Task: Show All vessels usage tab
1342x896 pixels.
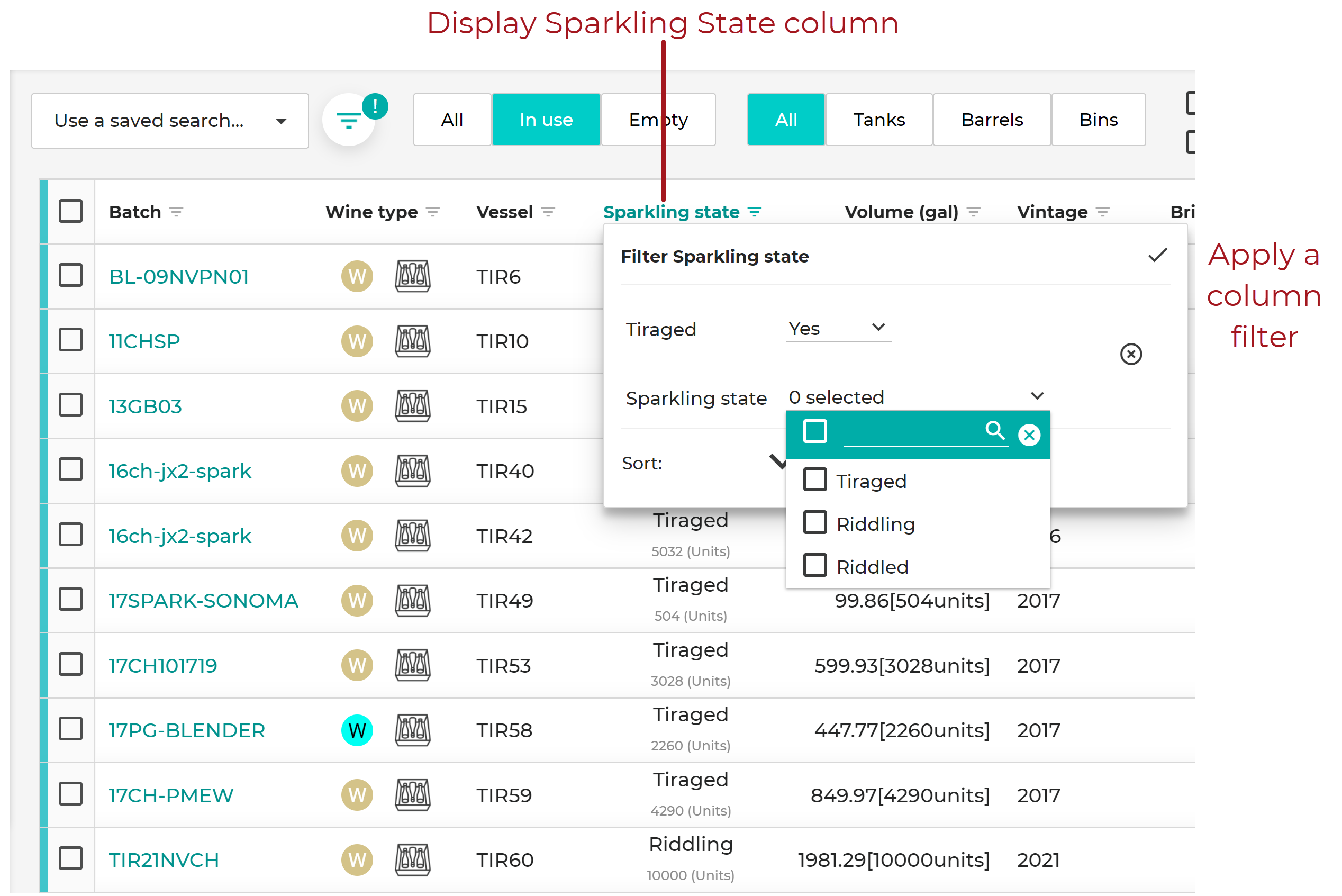Action: pyautogui.click(x=452, y=120)
